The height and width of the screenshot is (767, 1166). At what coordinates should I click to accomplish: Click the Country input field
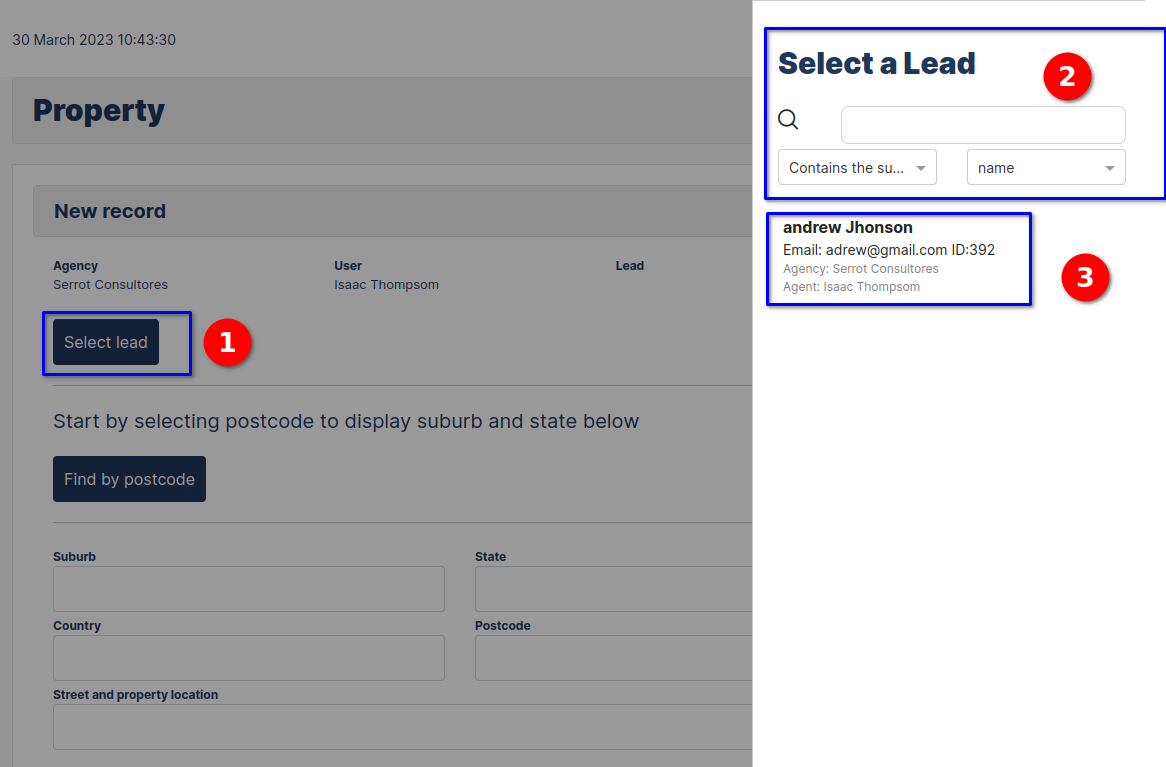248,658
